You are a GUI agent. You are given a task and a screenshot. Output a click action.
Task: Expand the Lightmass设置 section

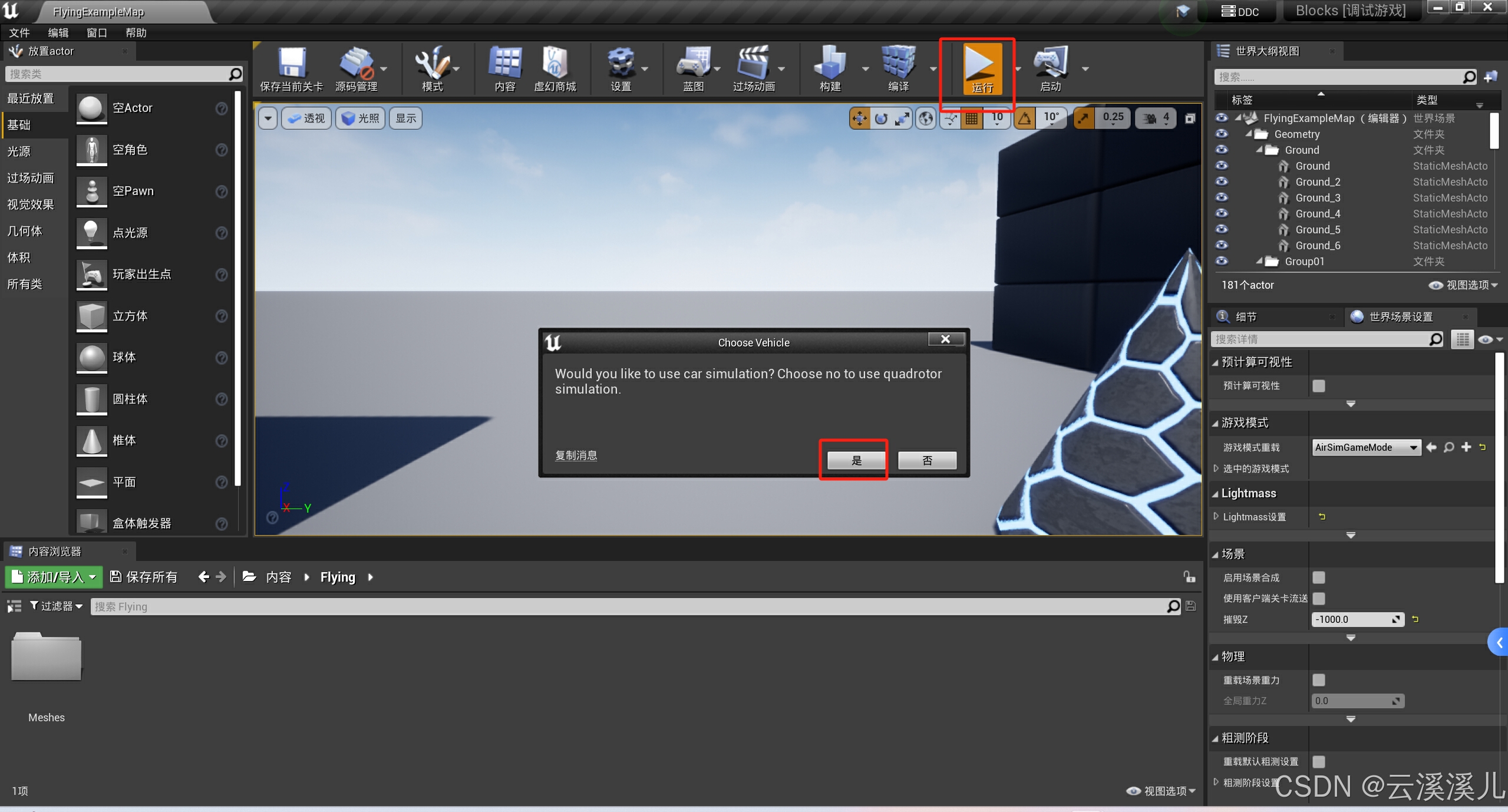click(1216, 517)
